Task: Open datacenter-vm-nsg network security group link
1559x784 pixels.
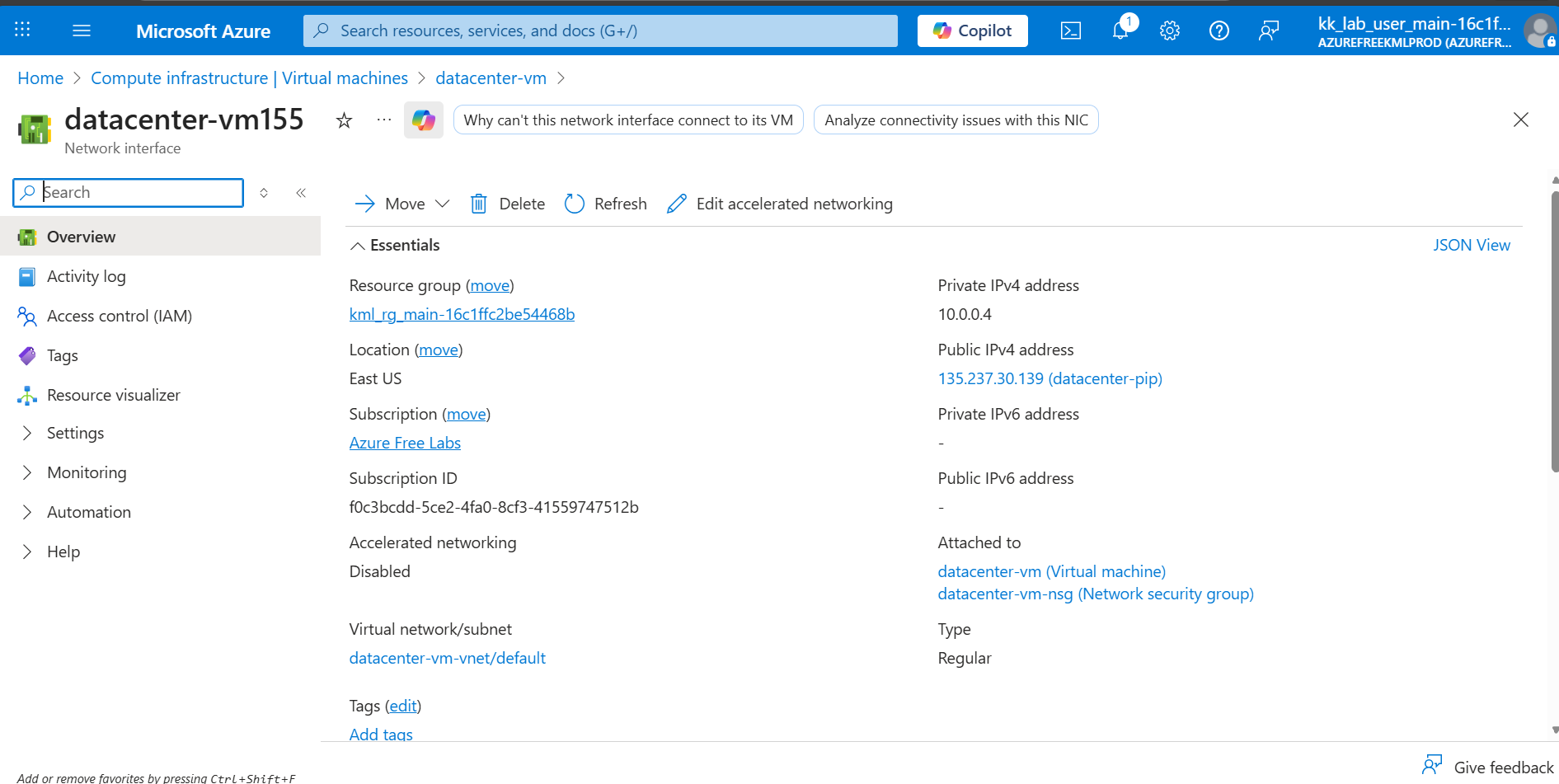Action: 1096,594
